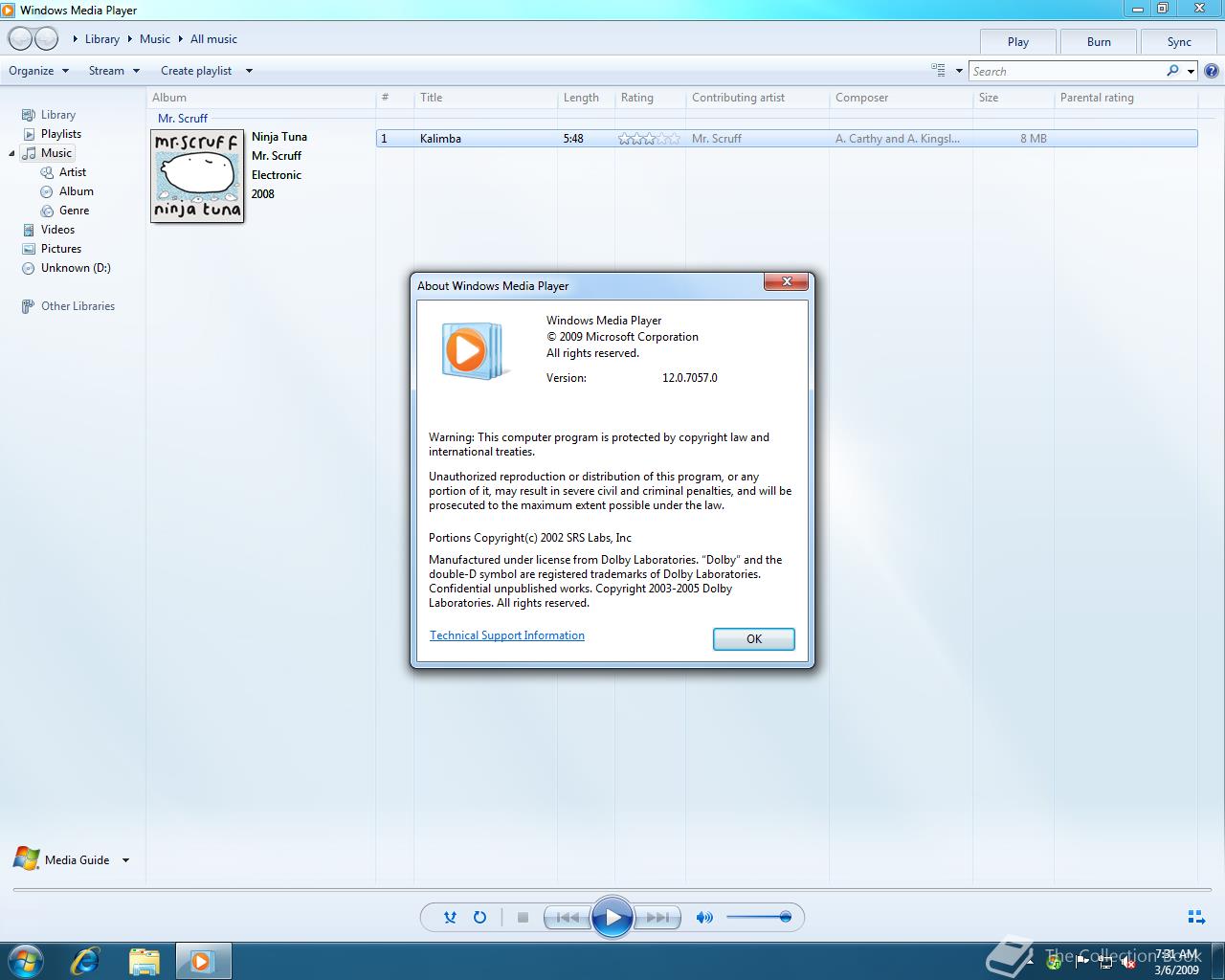Click into the Search field

(1067, 71)
